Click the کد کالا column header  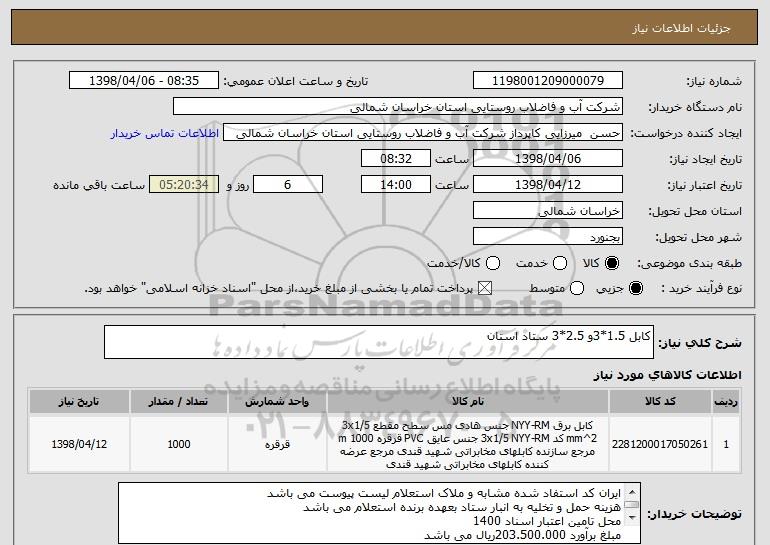tap(660, 402)
